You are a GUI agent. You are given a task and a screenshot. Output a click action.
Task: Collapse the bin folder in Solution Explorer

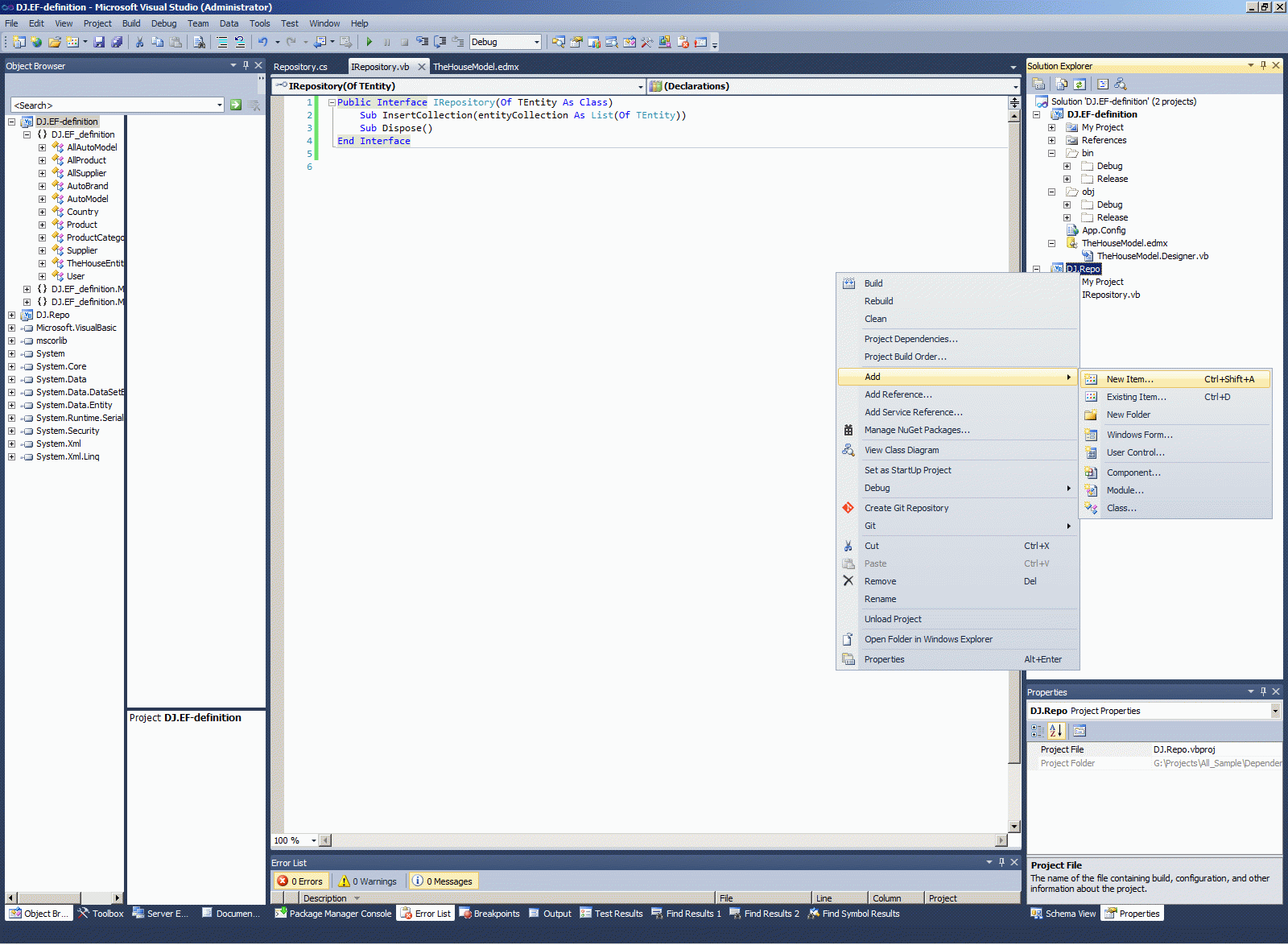pos(1051,153)
